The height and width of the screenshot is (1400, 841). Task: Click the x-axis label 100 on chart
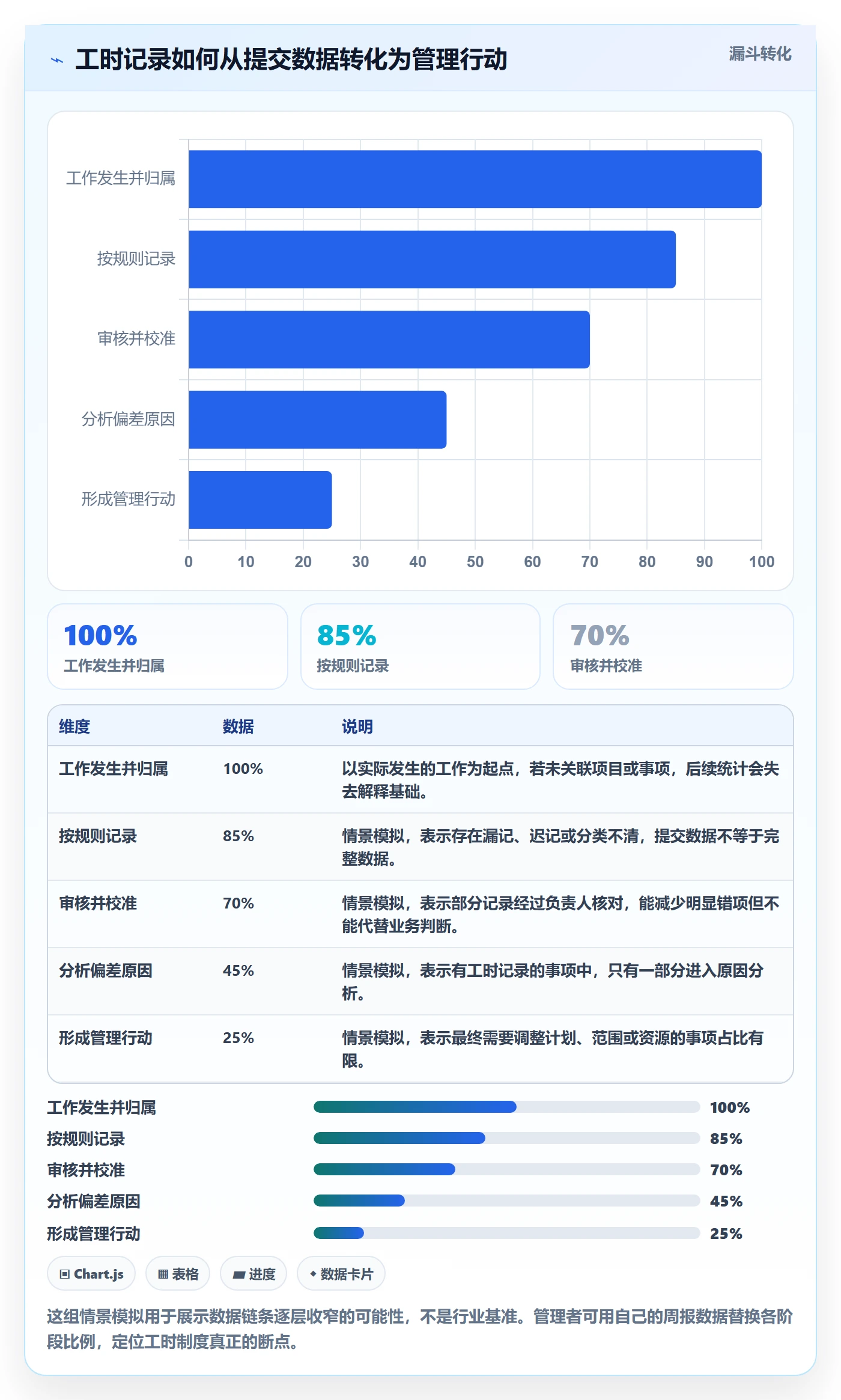click(x=762, y=562)
